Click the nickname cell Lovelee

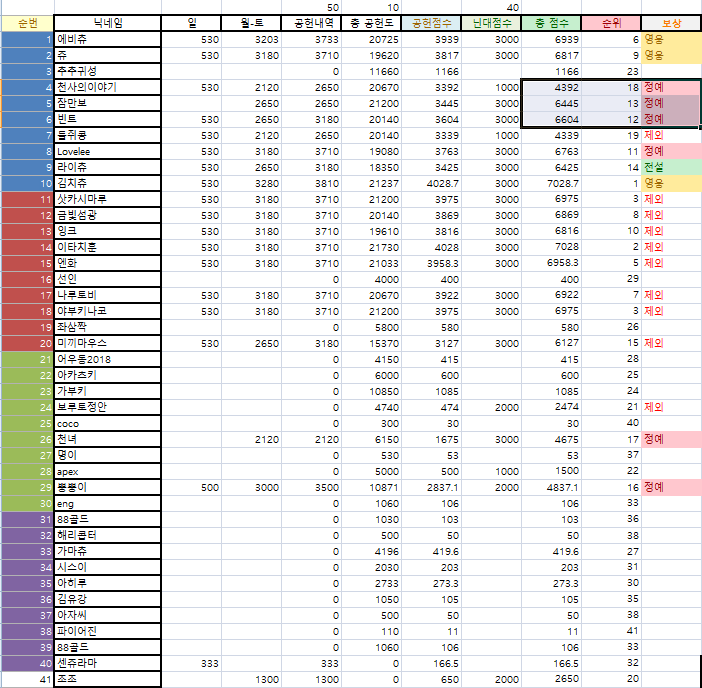[107, 151]
